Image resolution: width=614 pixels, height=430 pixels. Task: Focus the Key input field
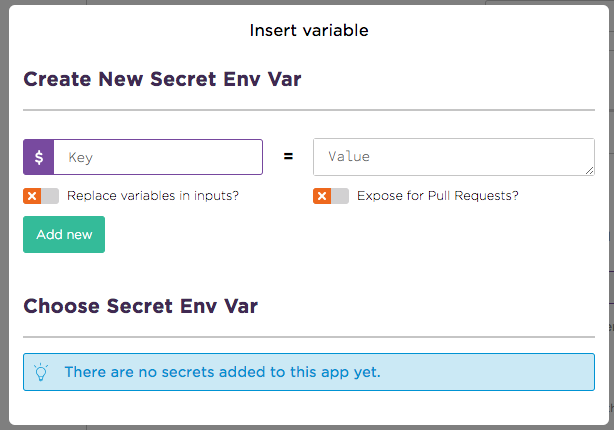[x=158, y=157]
